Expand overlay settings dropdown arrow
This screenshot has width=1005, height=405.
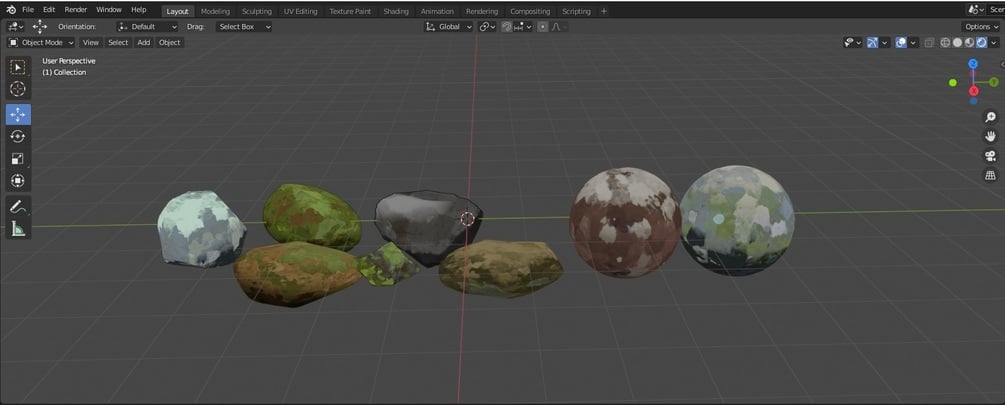[913, 43]
